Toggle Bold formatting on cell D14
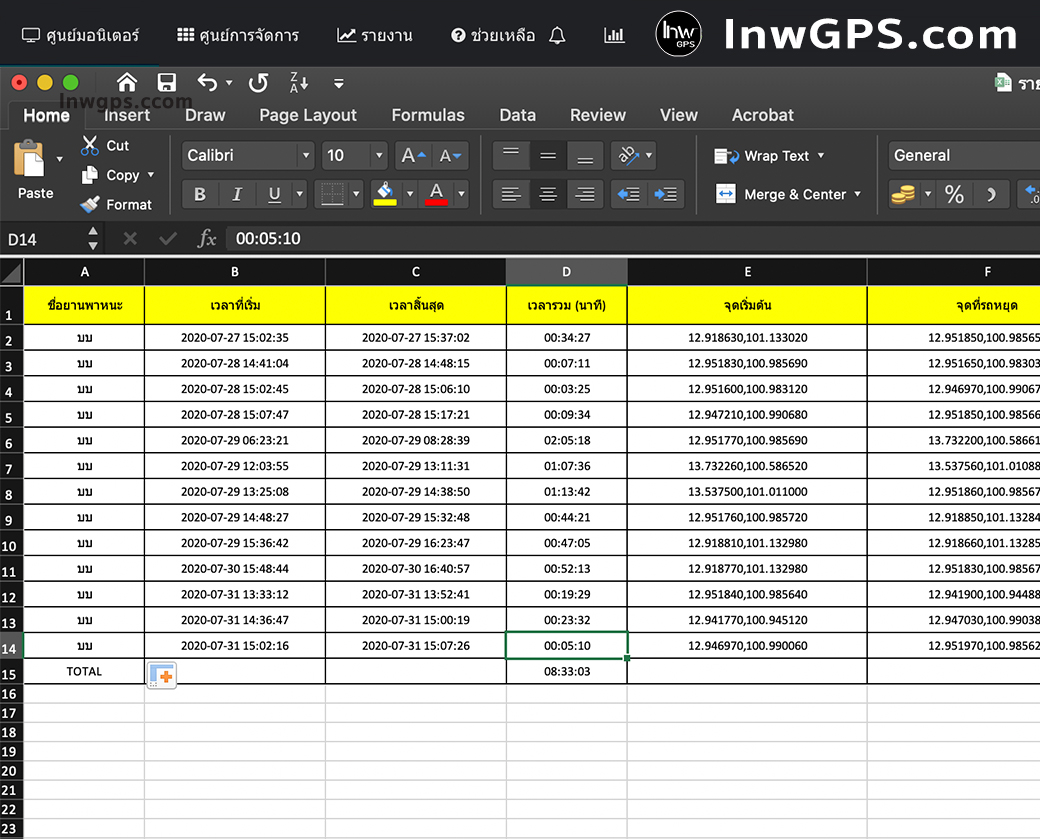This screenshot has height=839, width=1040. (199, 194)
